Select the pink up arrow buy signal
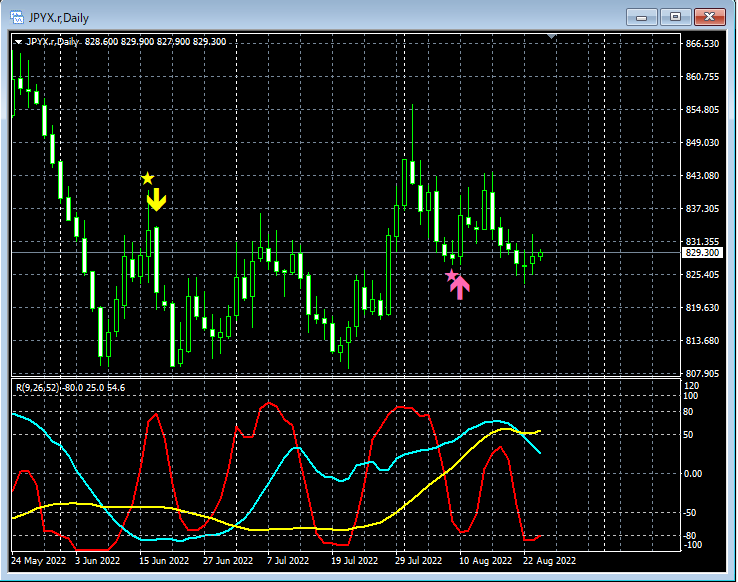 [x=460, y=287]
